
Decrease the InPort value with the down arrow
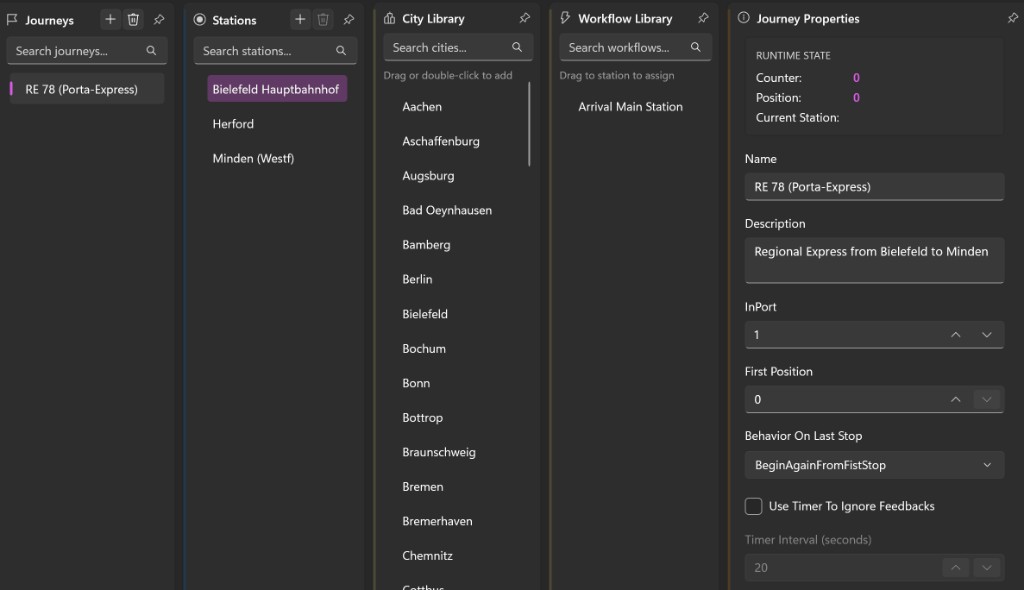pyautogui.click(x=986, y=335)
